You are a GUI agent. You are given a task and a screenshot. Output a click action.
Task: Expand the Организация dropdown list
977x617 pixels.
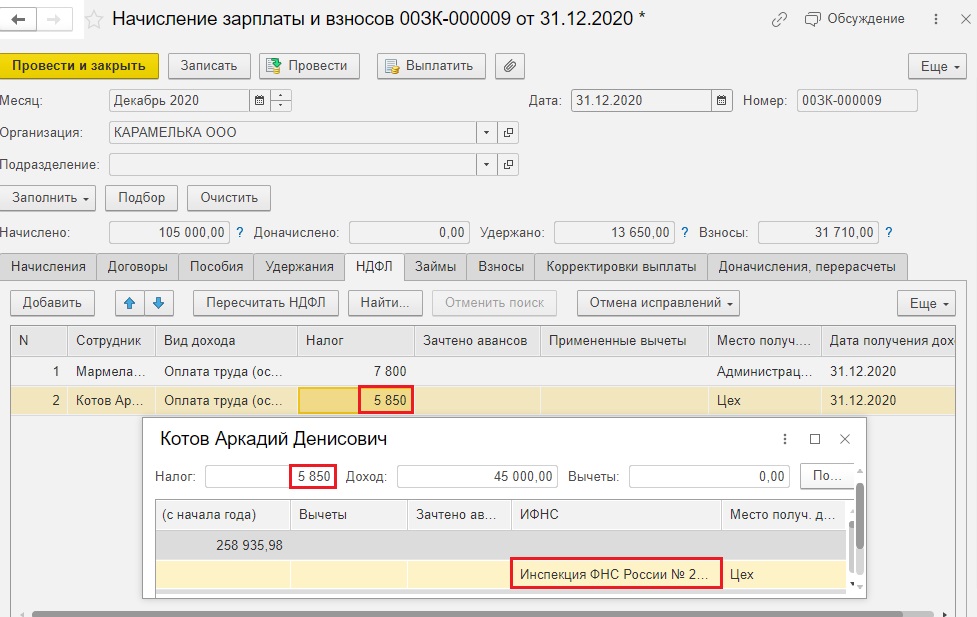pyautogui.click(x=486, y=133)
